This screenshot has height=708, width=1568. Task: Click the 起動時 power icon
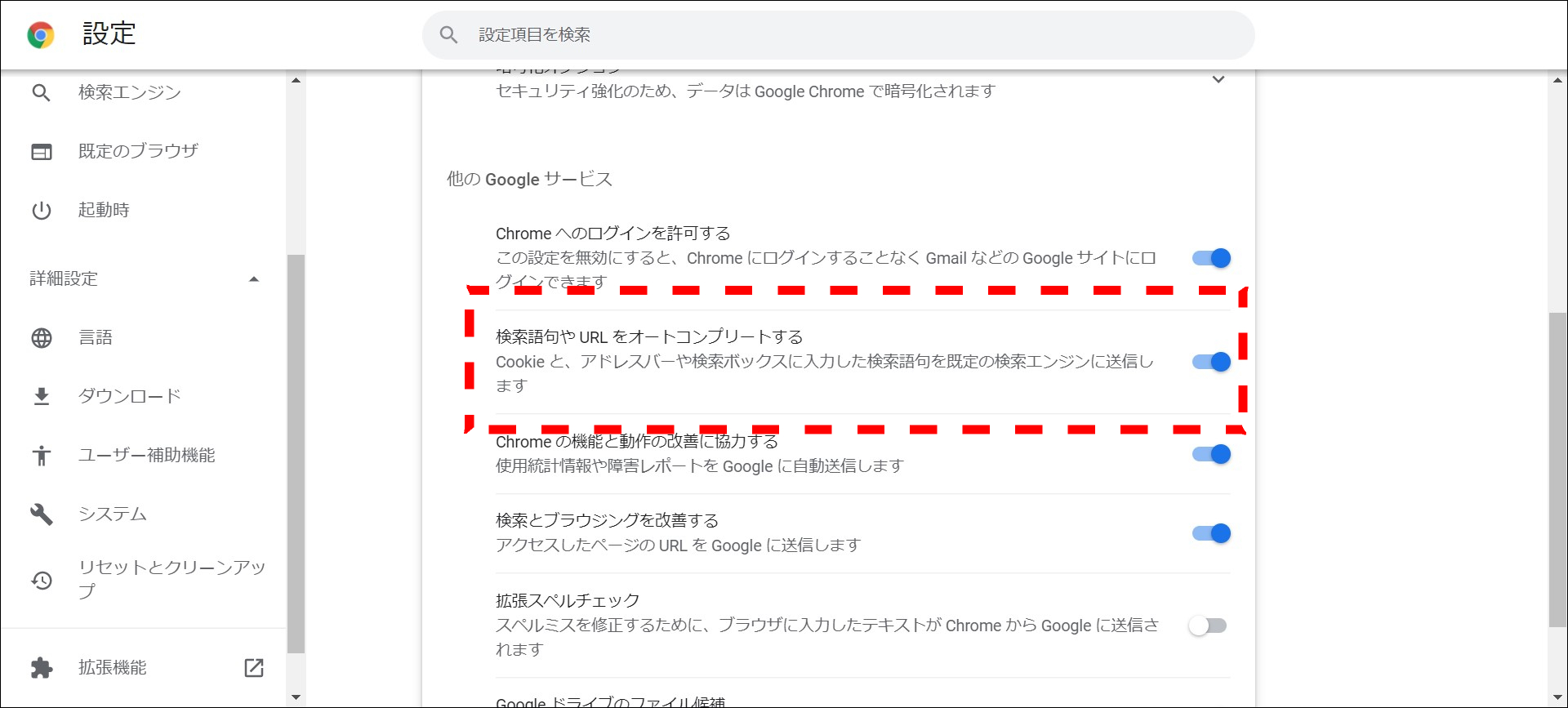41,210
